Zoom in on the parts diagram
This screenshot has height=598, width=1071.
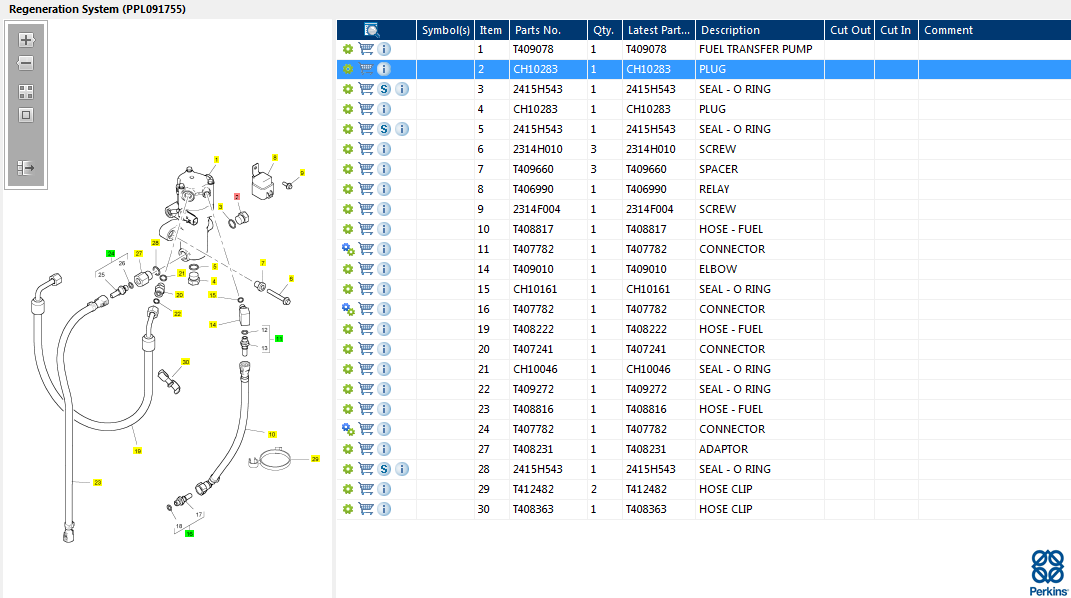[26, 40]
